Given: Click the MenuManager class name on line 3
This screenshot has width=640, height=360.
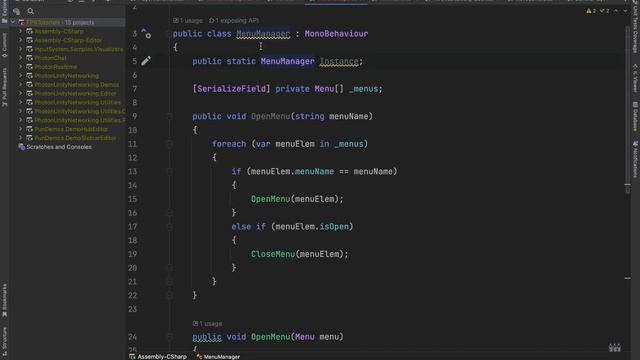Looking at the screenshot, I should 263,34.
